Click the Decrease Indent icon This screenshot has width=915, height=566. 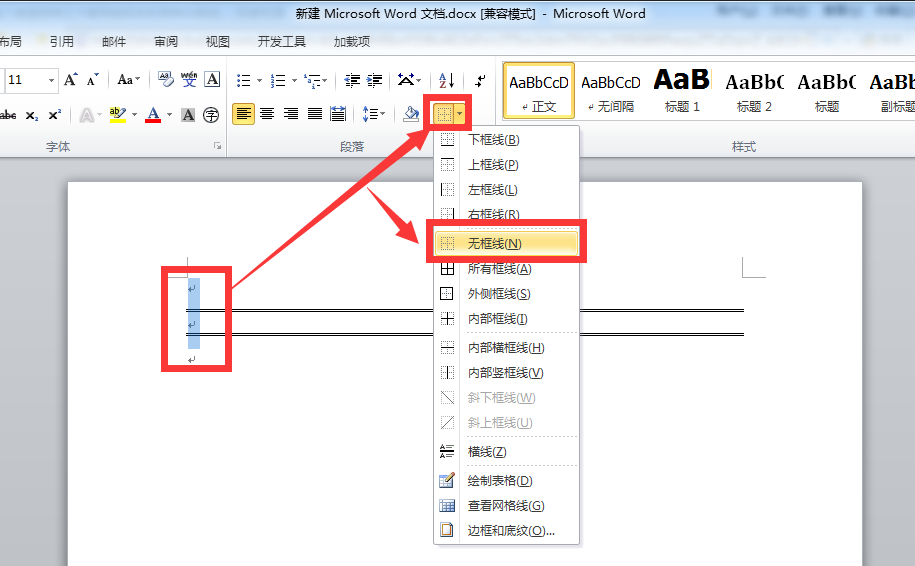click(x=352, y=81)
